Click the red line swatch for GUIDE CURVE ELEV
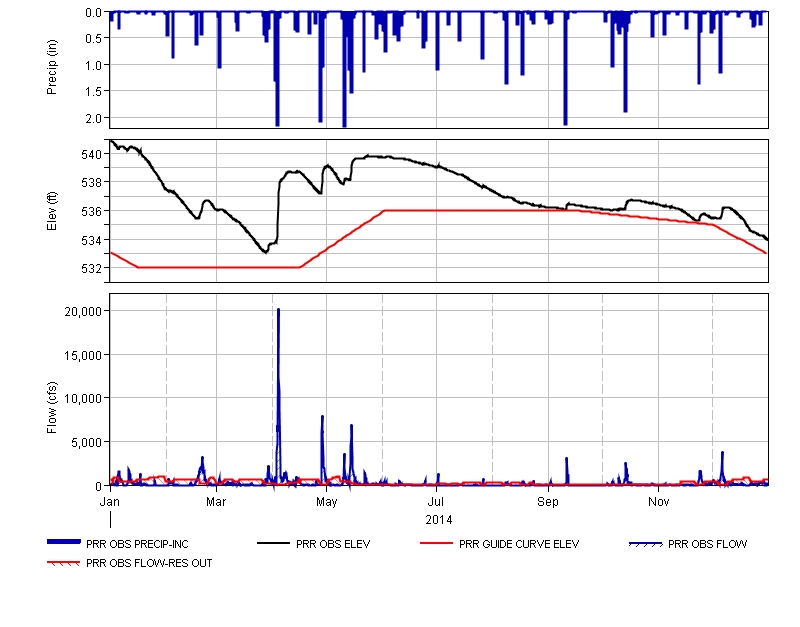Image resolution: width=800 pixels, height=627 pixels. click(436, 543)
